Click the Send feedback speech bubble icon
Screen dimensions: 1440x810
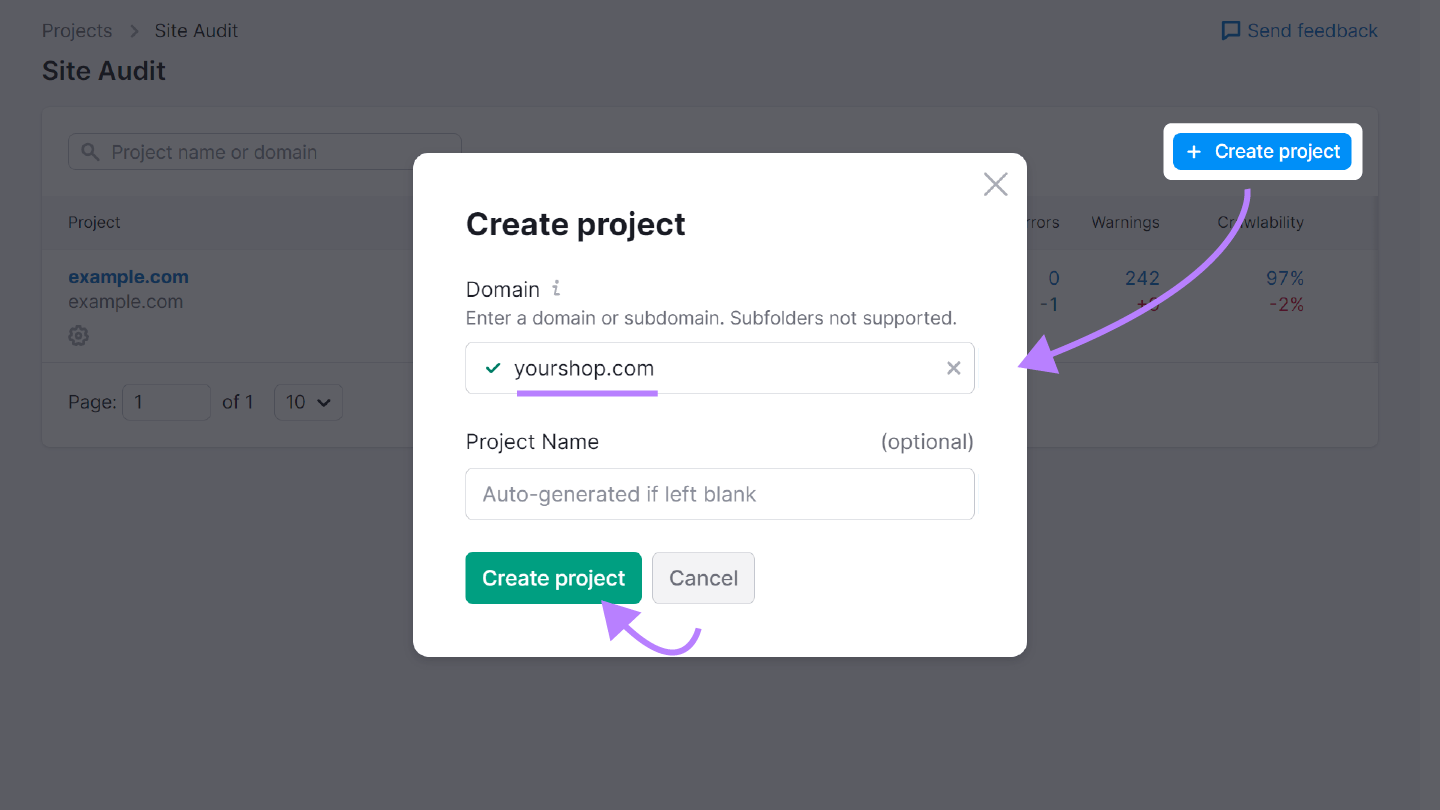pos(1231,30)
